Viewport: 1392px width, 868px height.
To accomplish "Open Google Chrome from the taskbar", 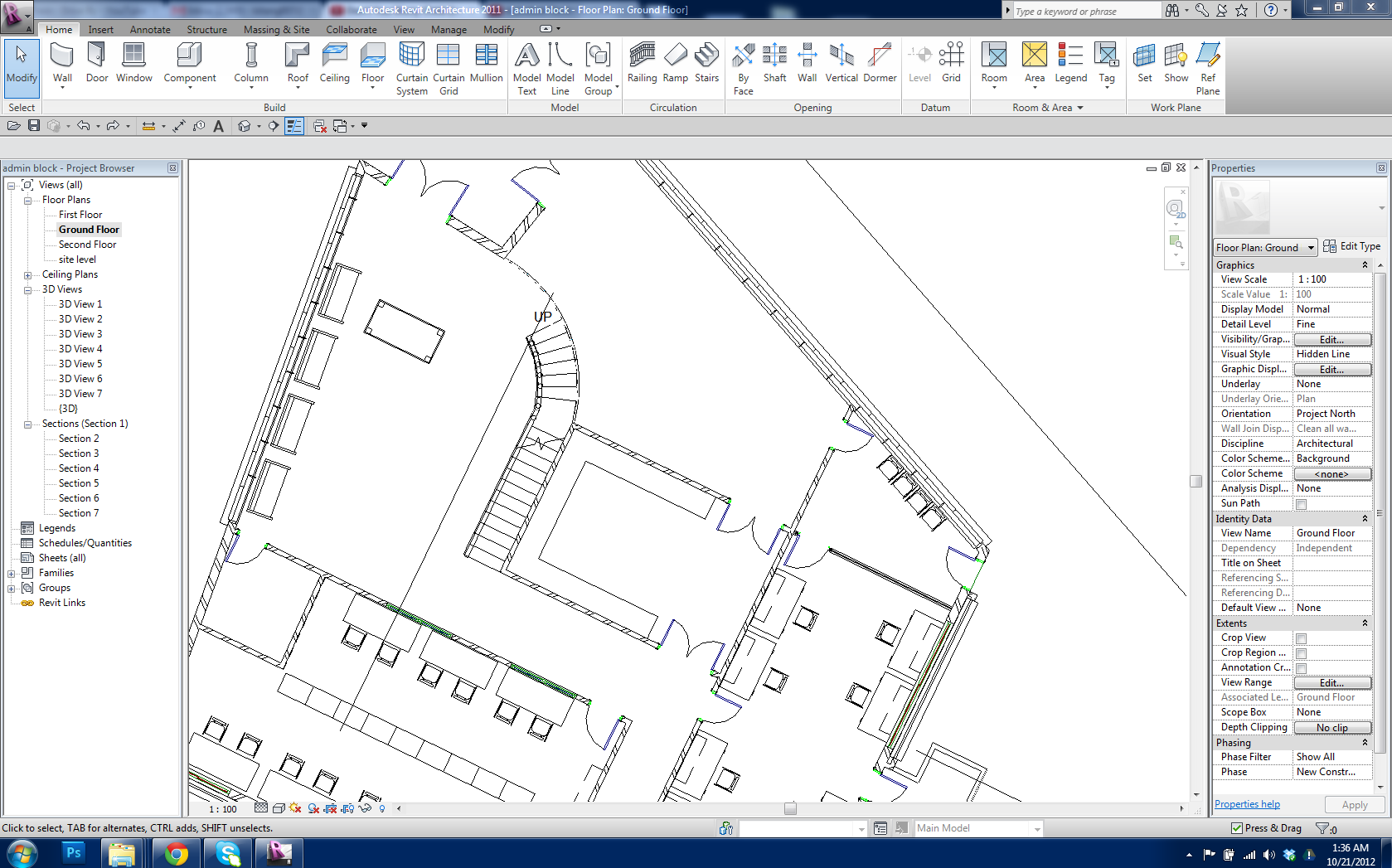I will [x=176, y=853].
